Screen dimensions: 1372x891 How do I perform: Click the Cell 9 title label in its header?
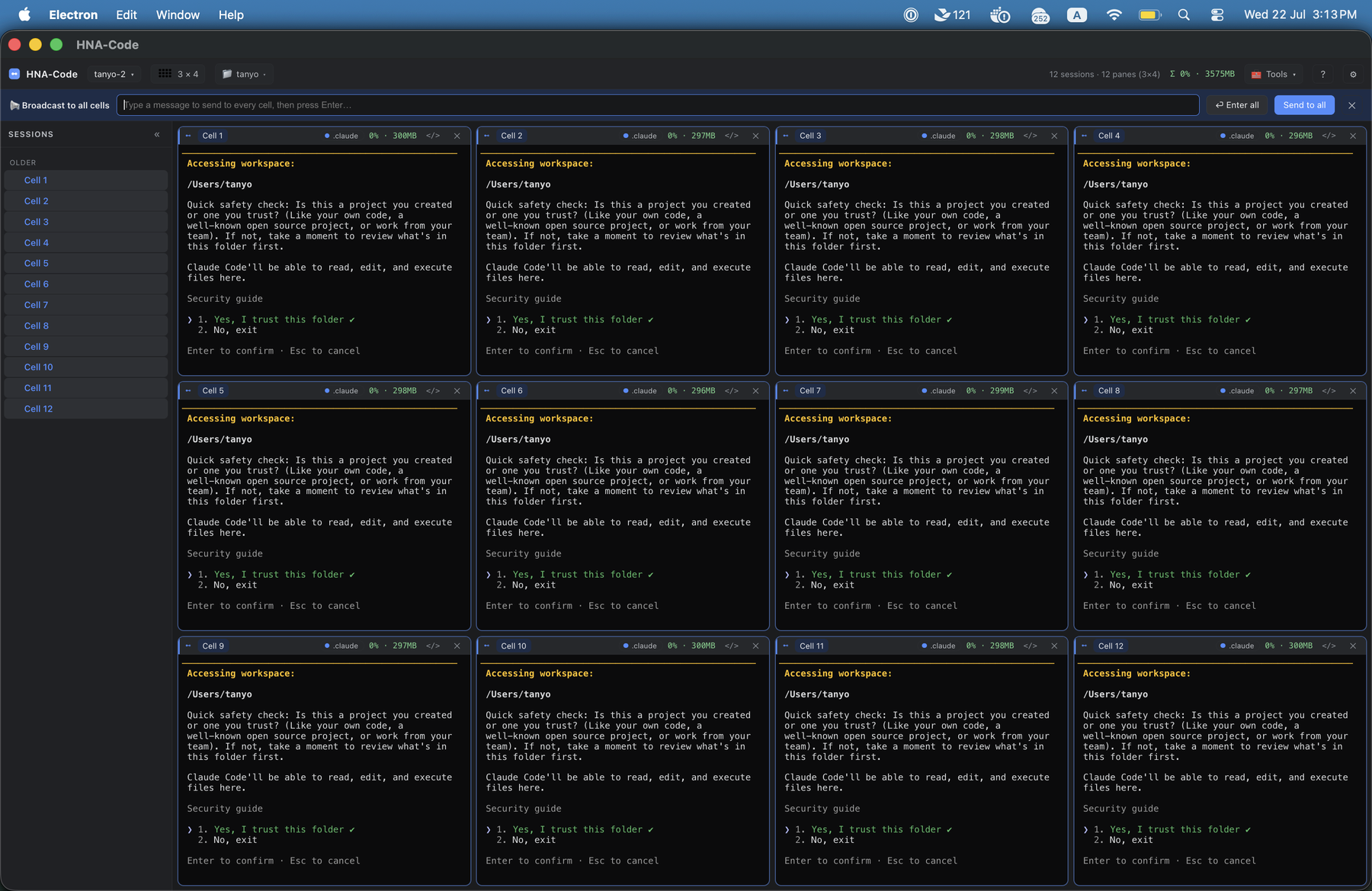(x=213, y=646)
